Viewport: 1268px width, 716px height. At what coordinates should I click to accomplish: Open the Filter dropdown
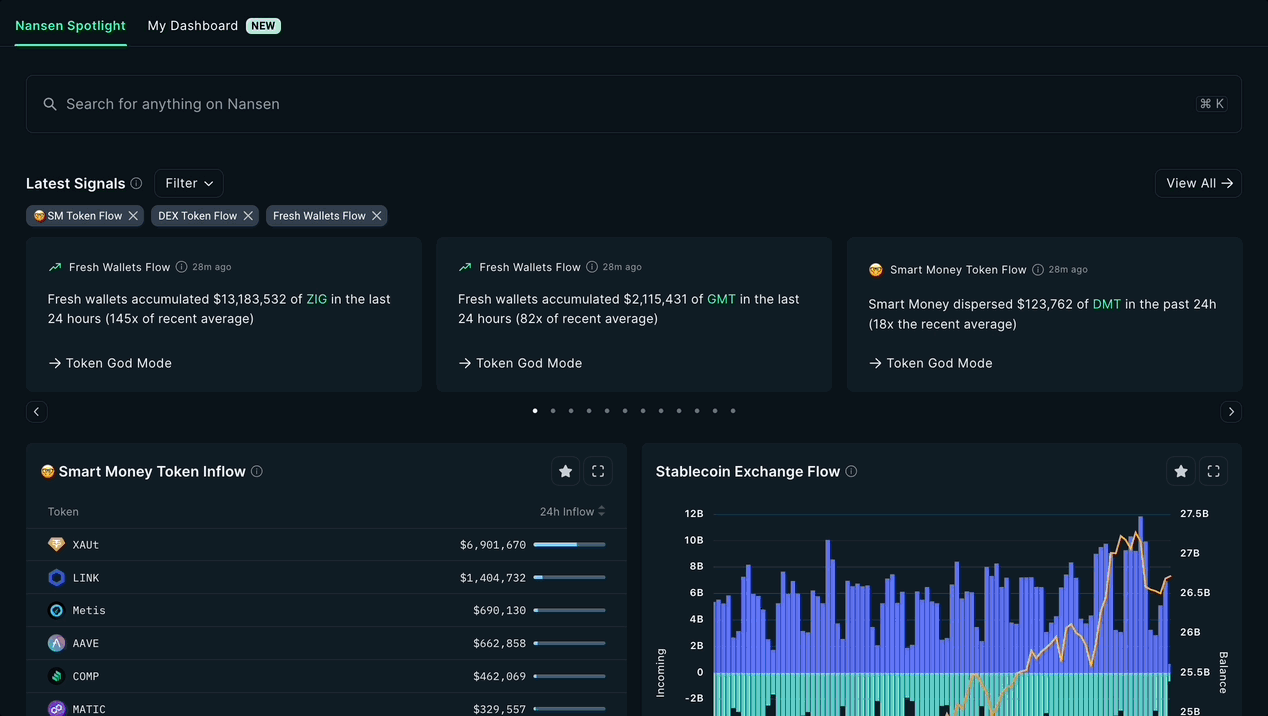[x=188, y=183]
